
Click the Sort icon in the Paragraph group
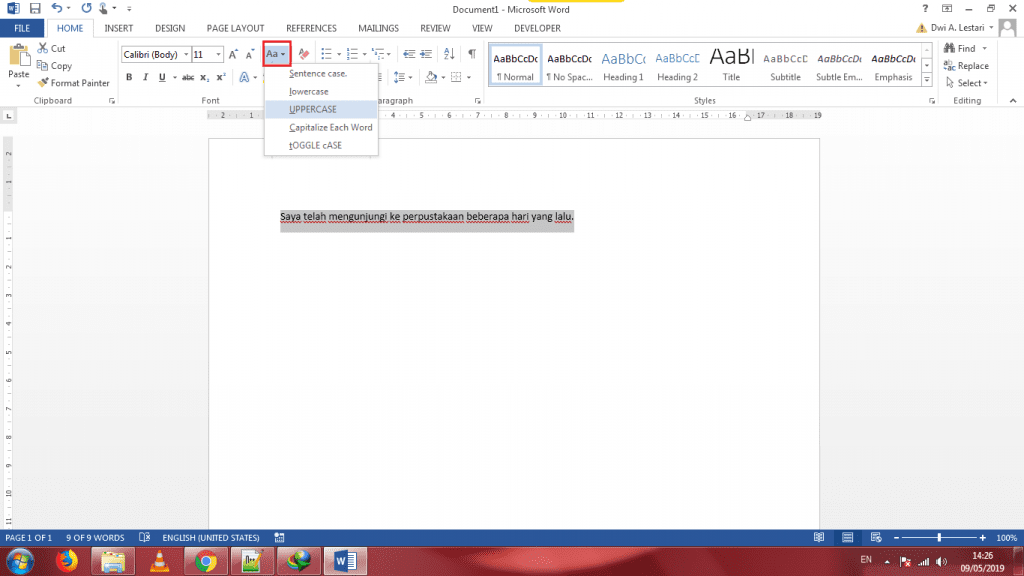(x=448, y=54)
